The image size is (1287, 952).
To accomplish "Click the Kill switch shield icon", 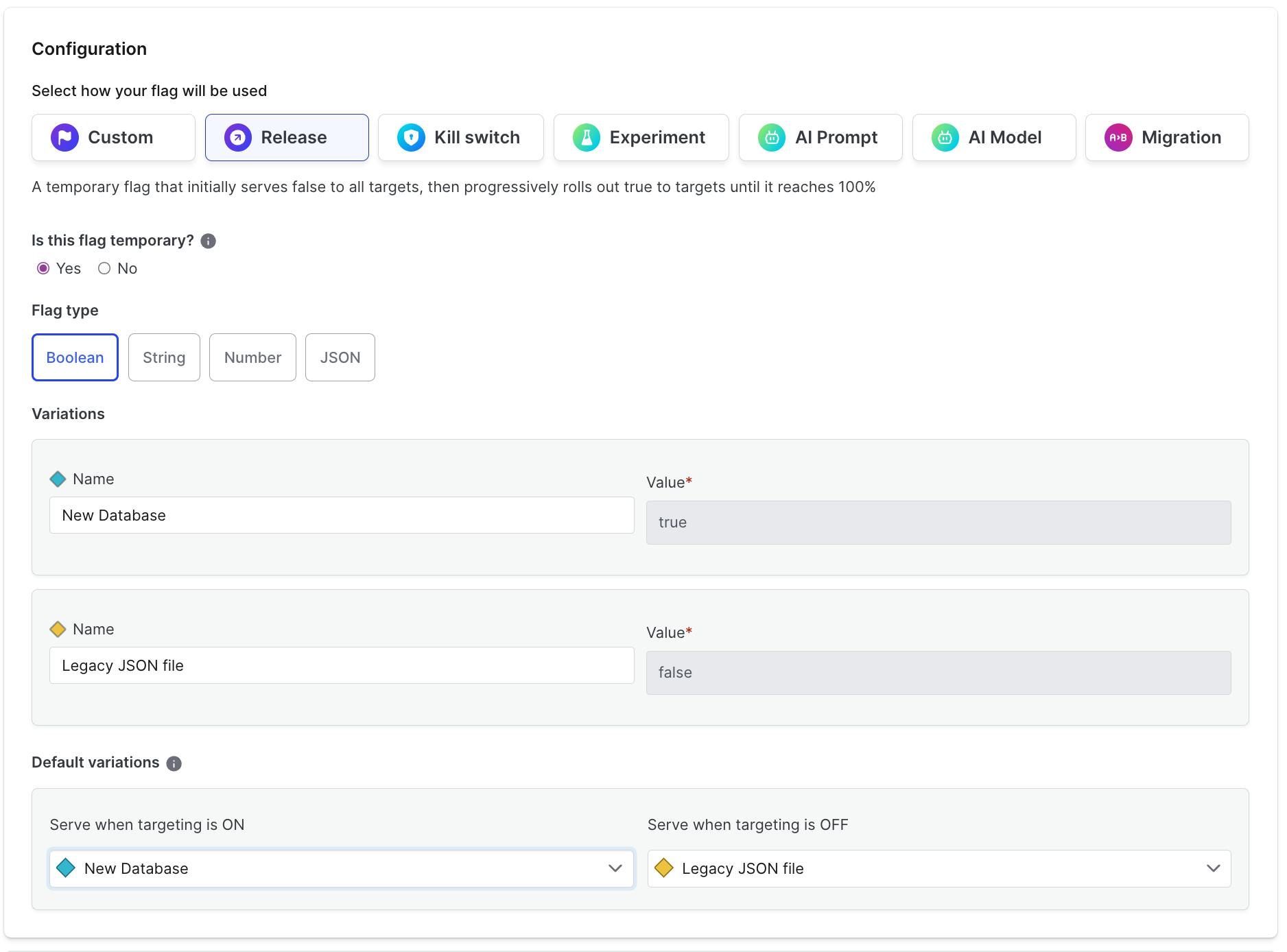I will 411,138.
